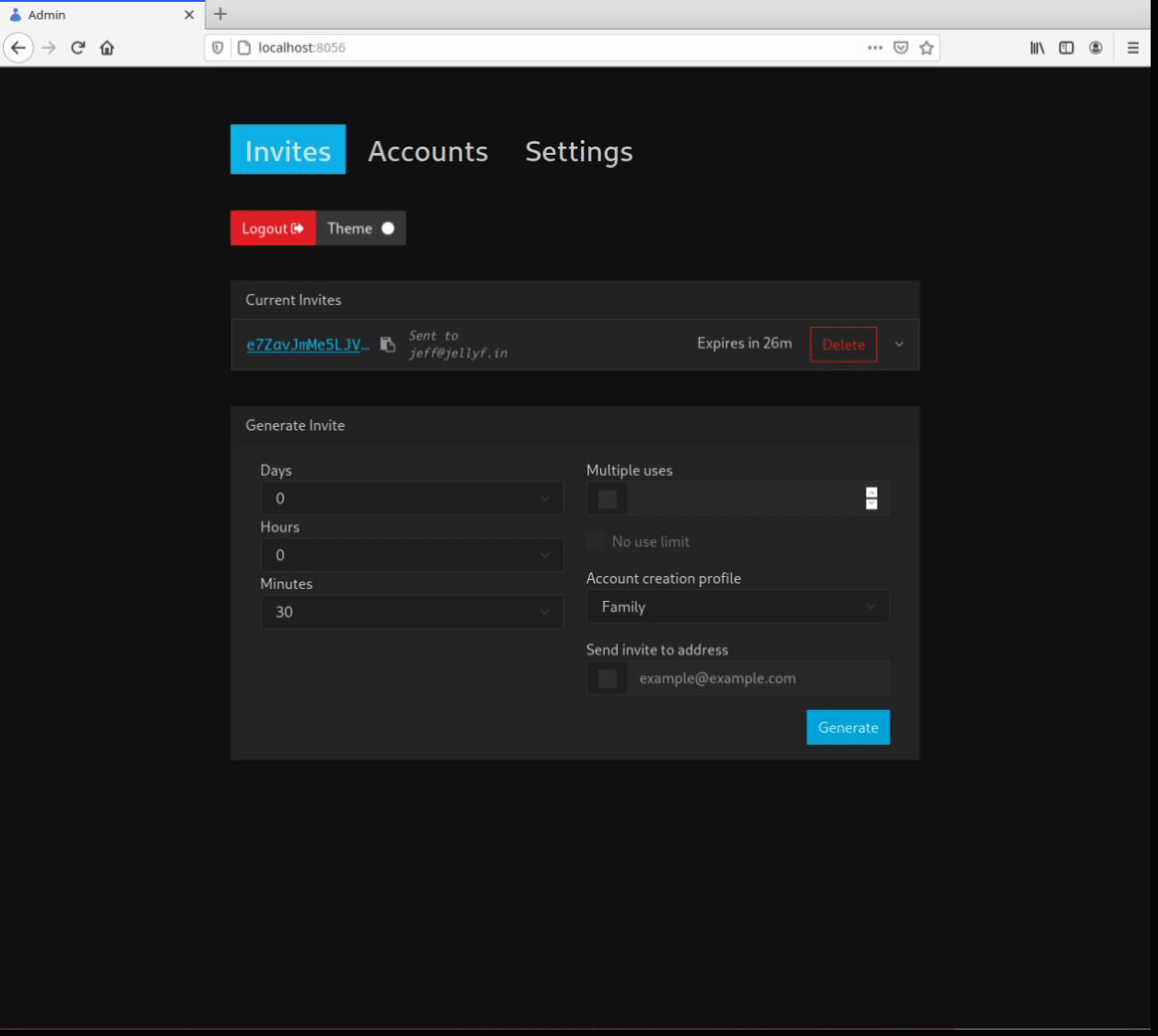
Task: Open the Minutes dropdown
Action: (412, 612)
